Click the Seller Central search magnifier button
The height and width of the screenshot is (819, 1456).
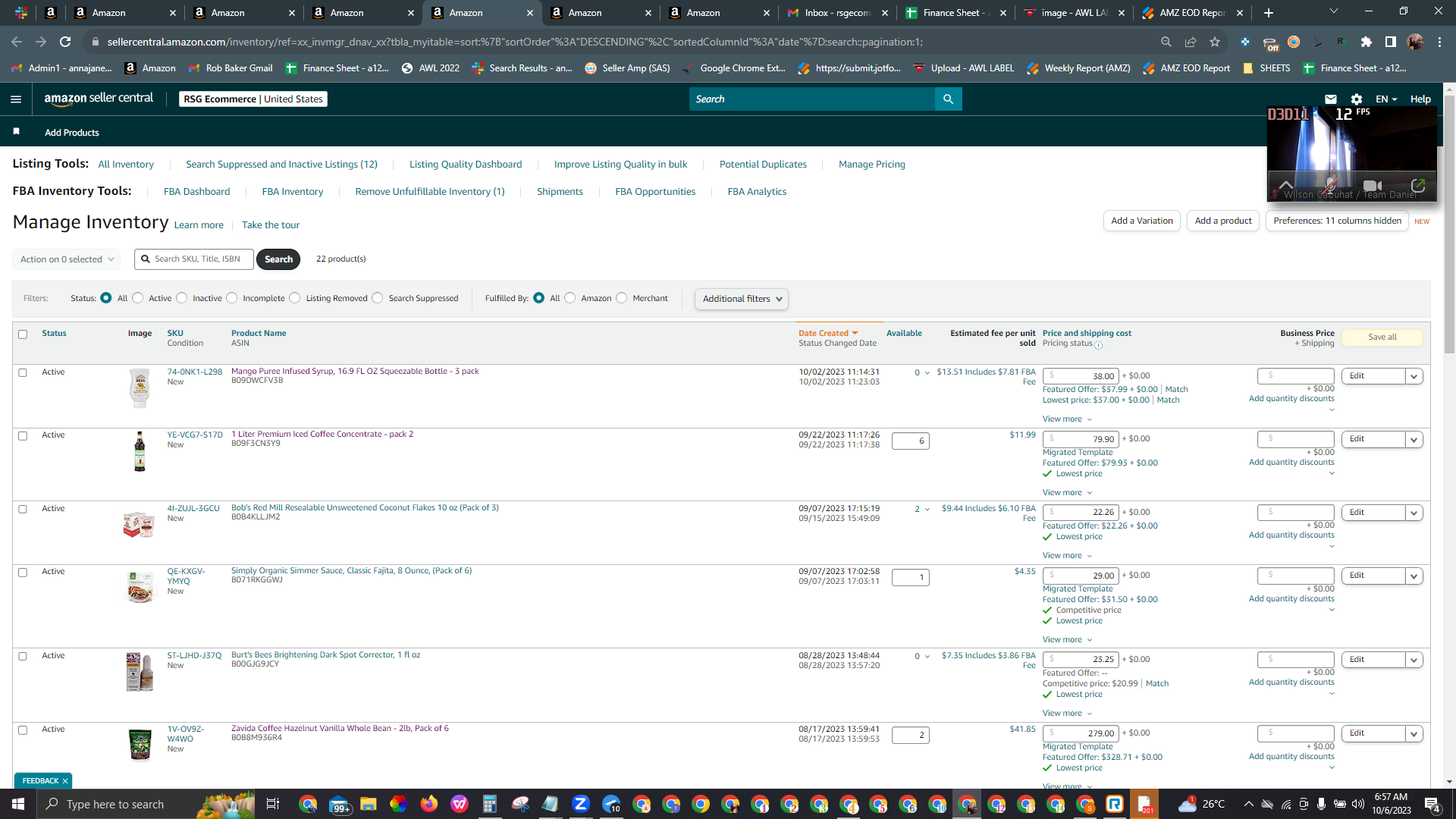tap(948, 99)
